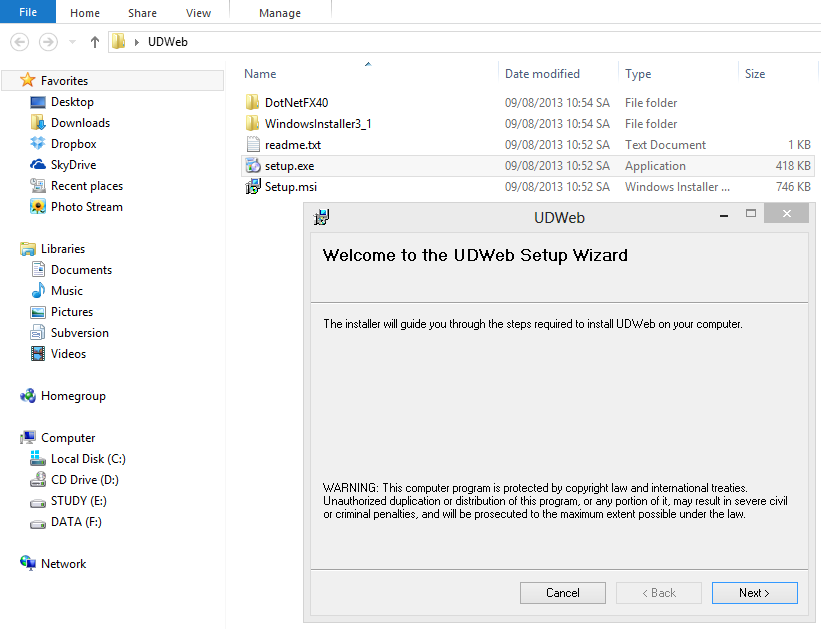The image size is (821, 629).
Task: Select the WindowsInstaller3_1 file name
Action: coord(318,124)
